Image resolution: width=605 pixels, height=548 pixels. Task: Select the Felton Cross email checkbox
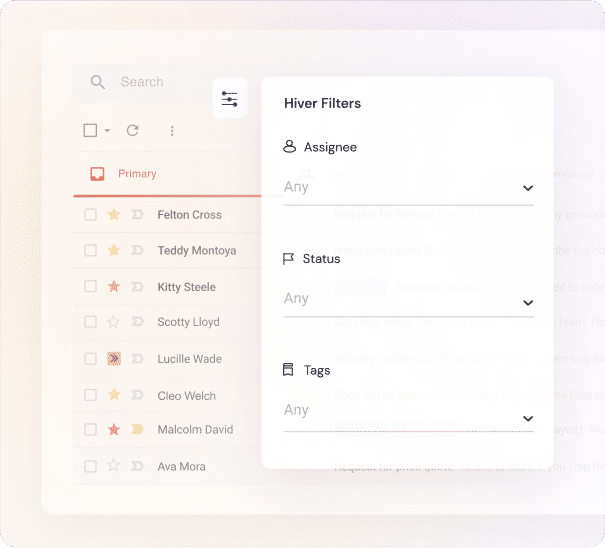coord(90,215)
